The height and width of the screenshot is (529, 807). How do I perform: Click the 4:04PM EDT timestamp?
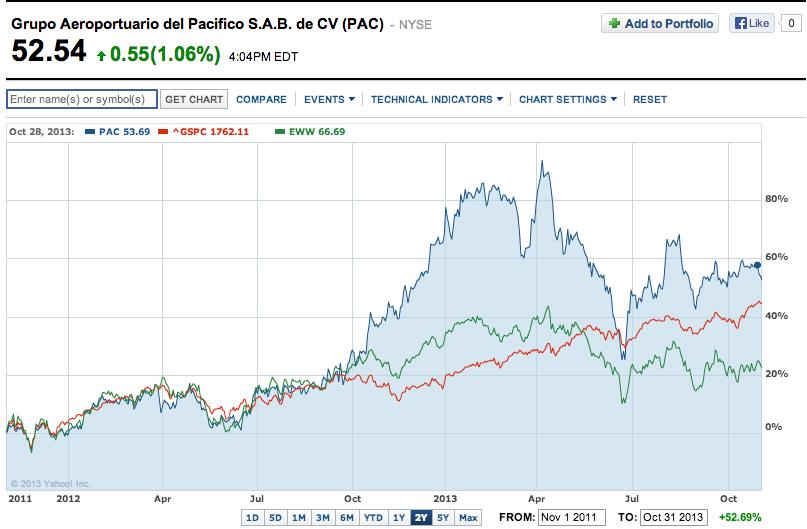pos(263,57)
